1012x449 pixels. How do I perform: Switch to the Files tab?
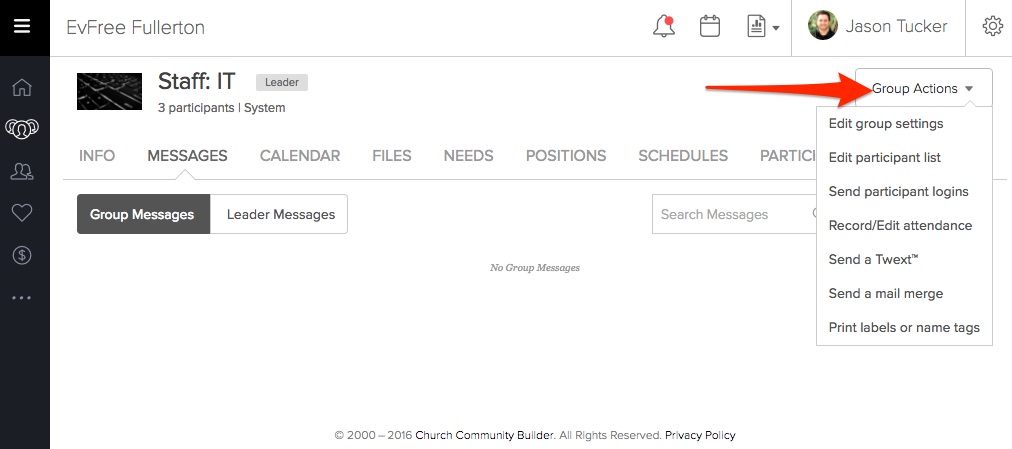tap(391, 156)
